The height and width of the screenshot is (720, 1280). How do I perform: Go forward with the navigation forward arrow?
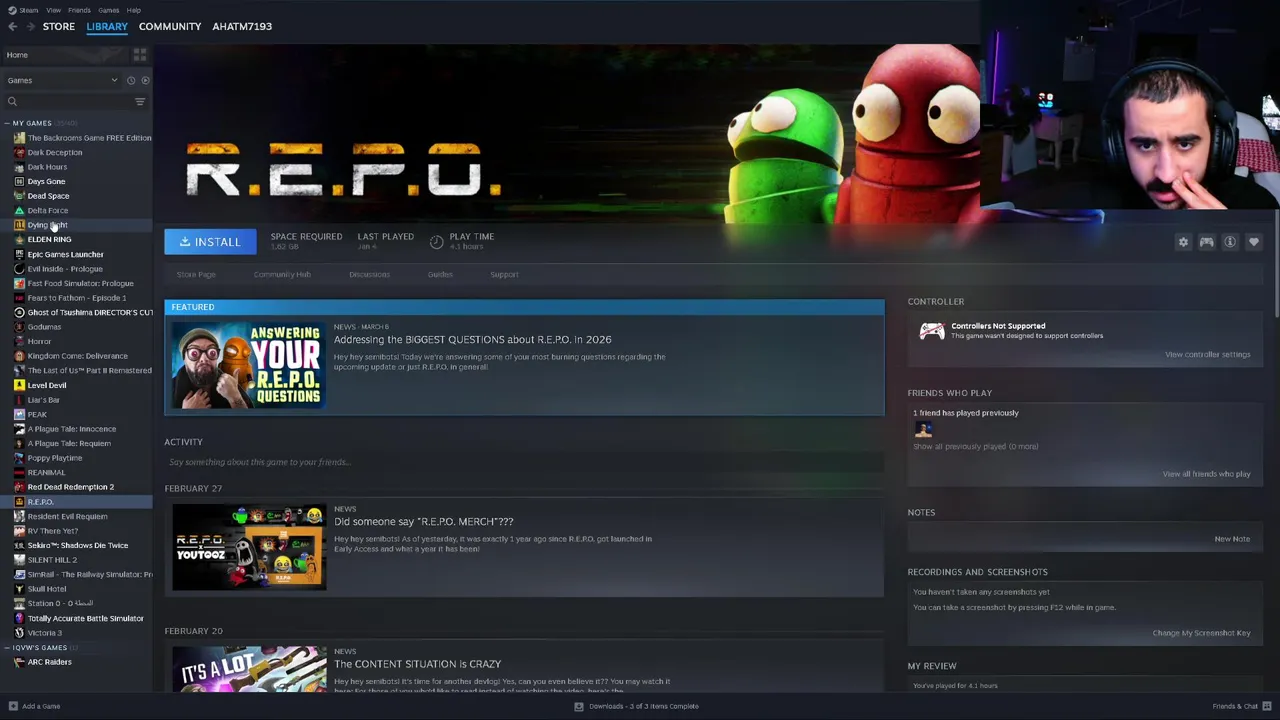pos(31,26)
